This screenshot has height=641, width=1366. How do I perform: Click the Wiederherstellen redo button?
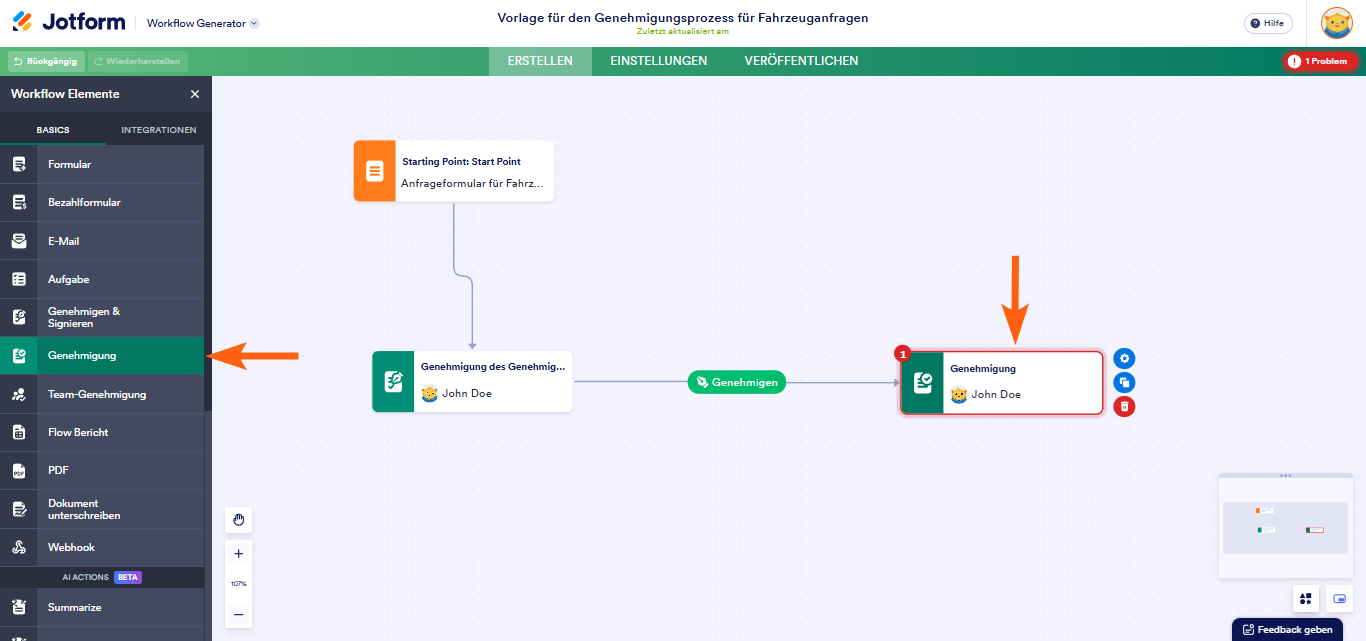point(138,61)
